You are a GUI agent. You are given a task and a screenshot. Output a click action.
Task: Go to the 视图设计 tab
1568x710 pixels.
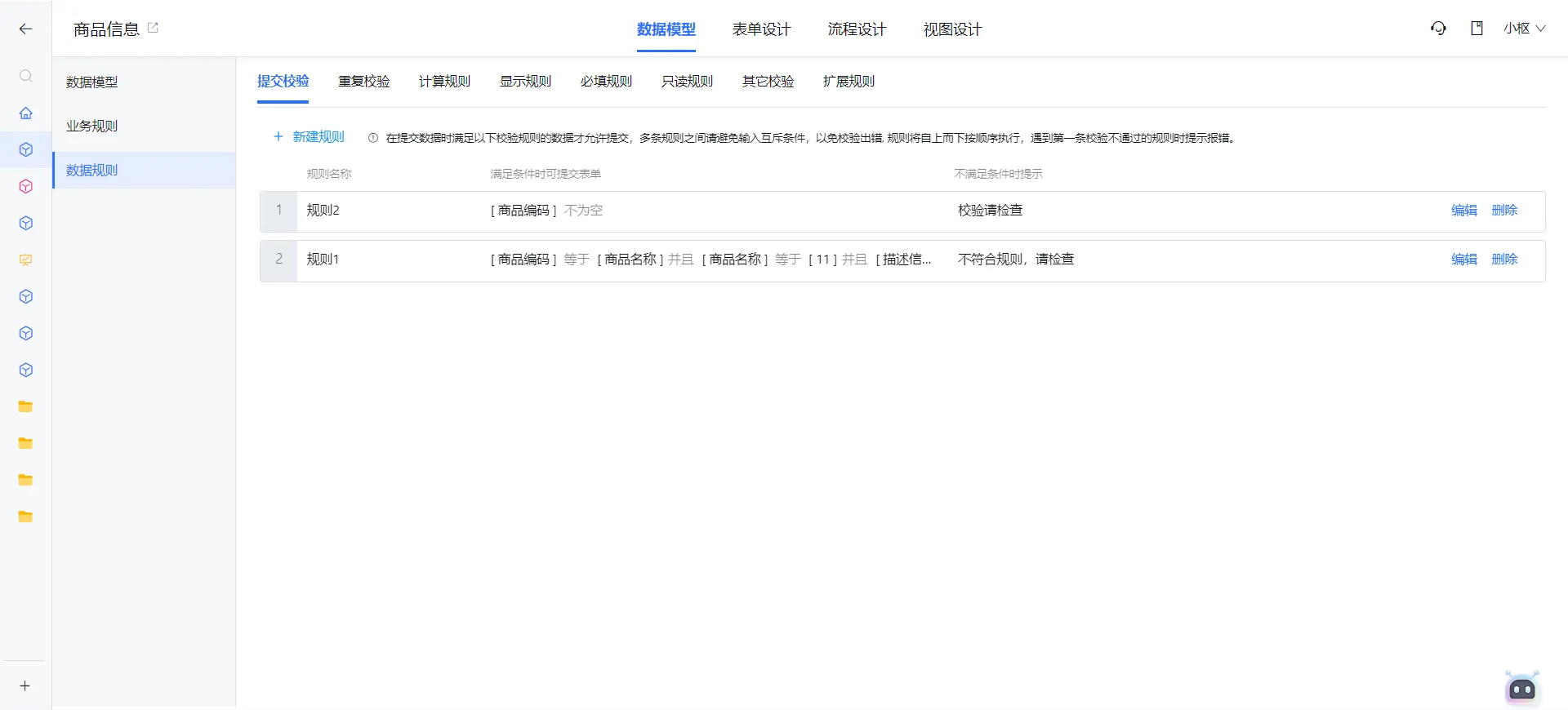click(x=952, y=29)
